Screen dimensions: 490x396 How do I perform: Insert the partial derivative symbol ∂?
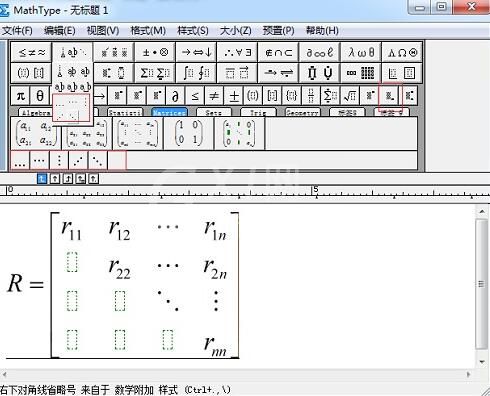coord(175,96)
